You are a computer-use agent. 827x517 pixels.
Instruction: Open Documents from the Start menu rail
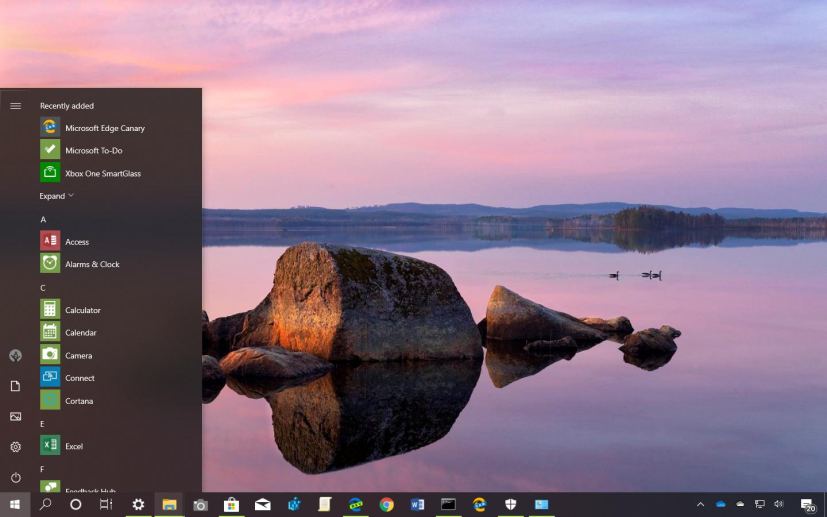click(15, 386)
